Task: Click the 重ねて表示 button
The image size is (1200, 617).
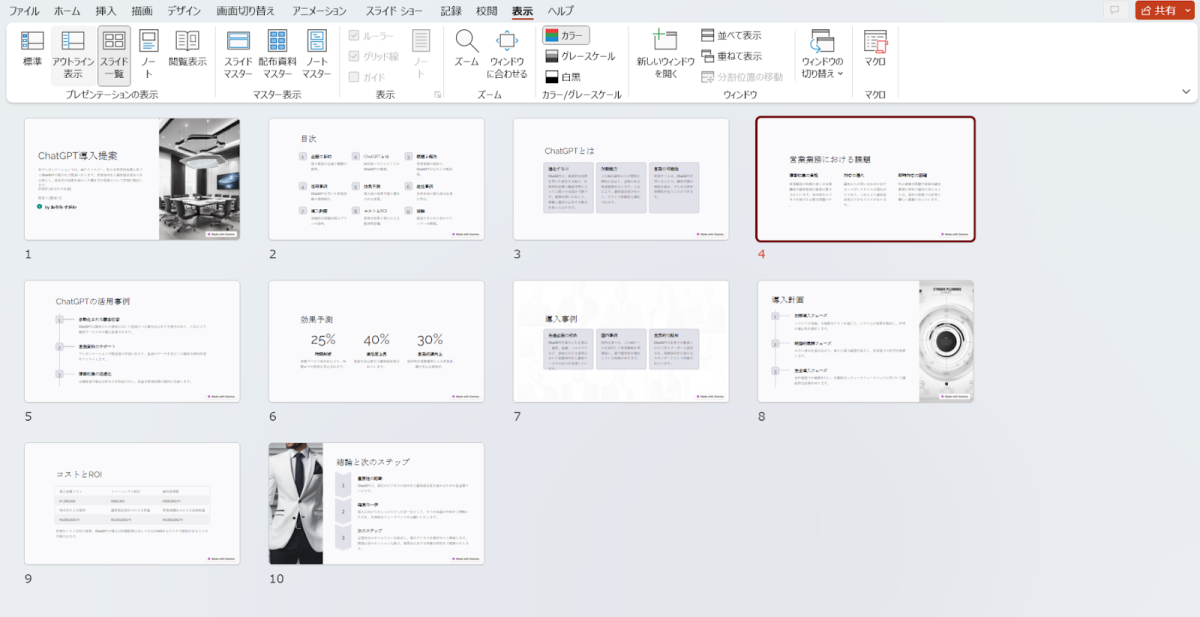Action: pos(731,56)
